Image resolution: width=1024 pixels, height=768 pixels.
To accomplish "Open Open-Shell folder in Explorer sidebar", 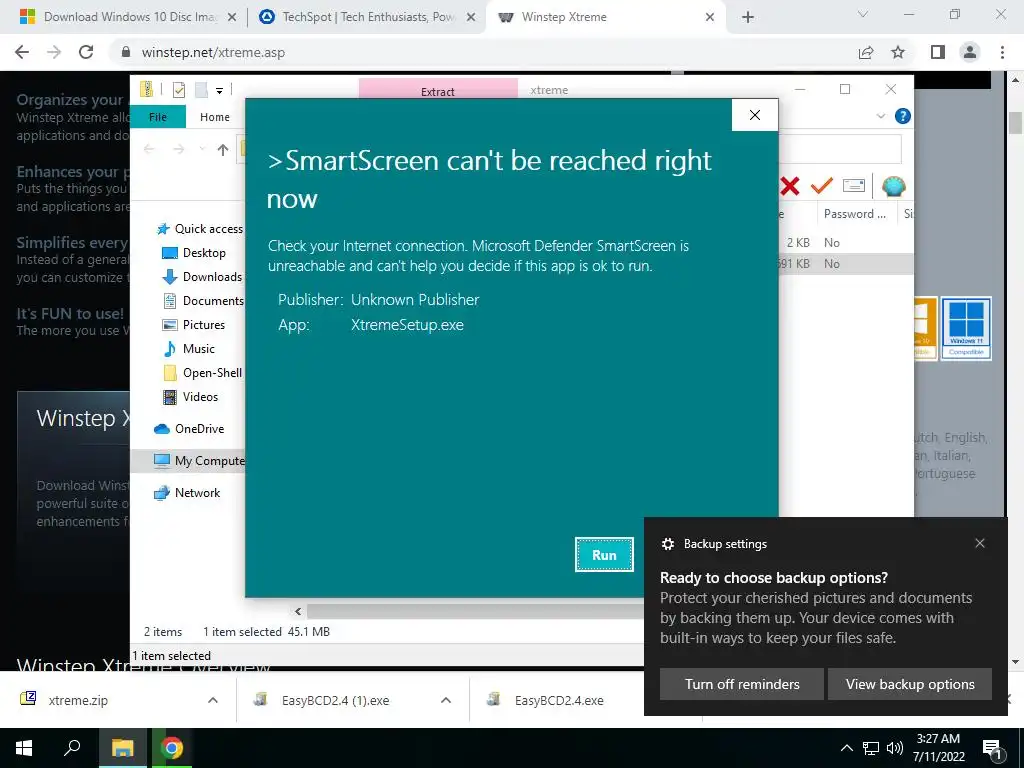I will coord(202,373).
